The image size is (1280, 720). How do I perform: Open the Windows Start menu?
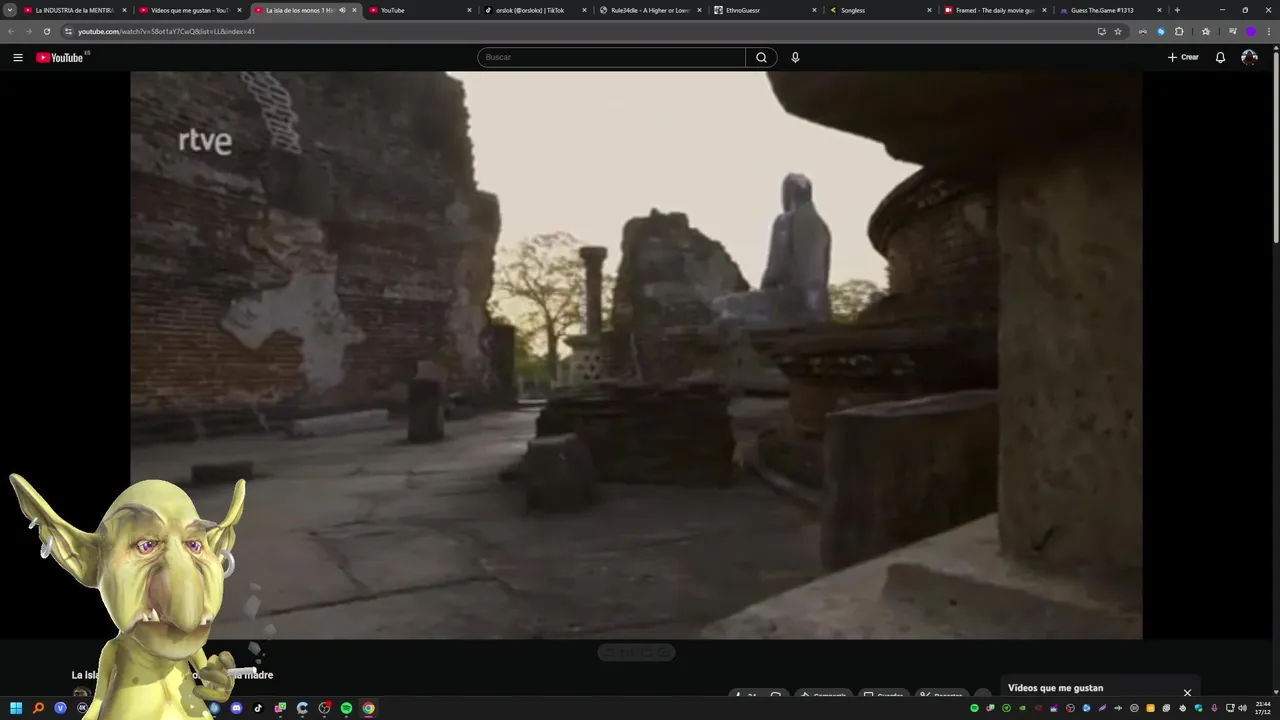pyautogui.click(x=16, y=708)
